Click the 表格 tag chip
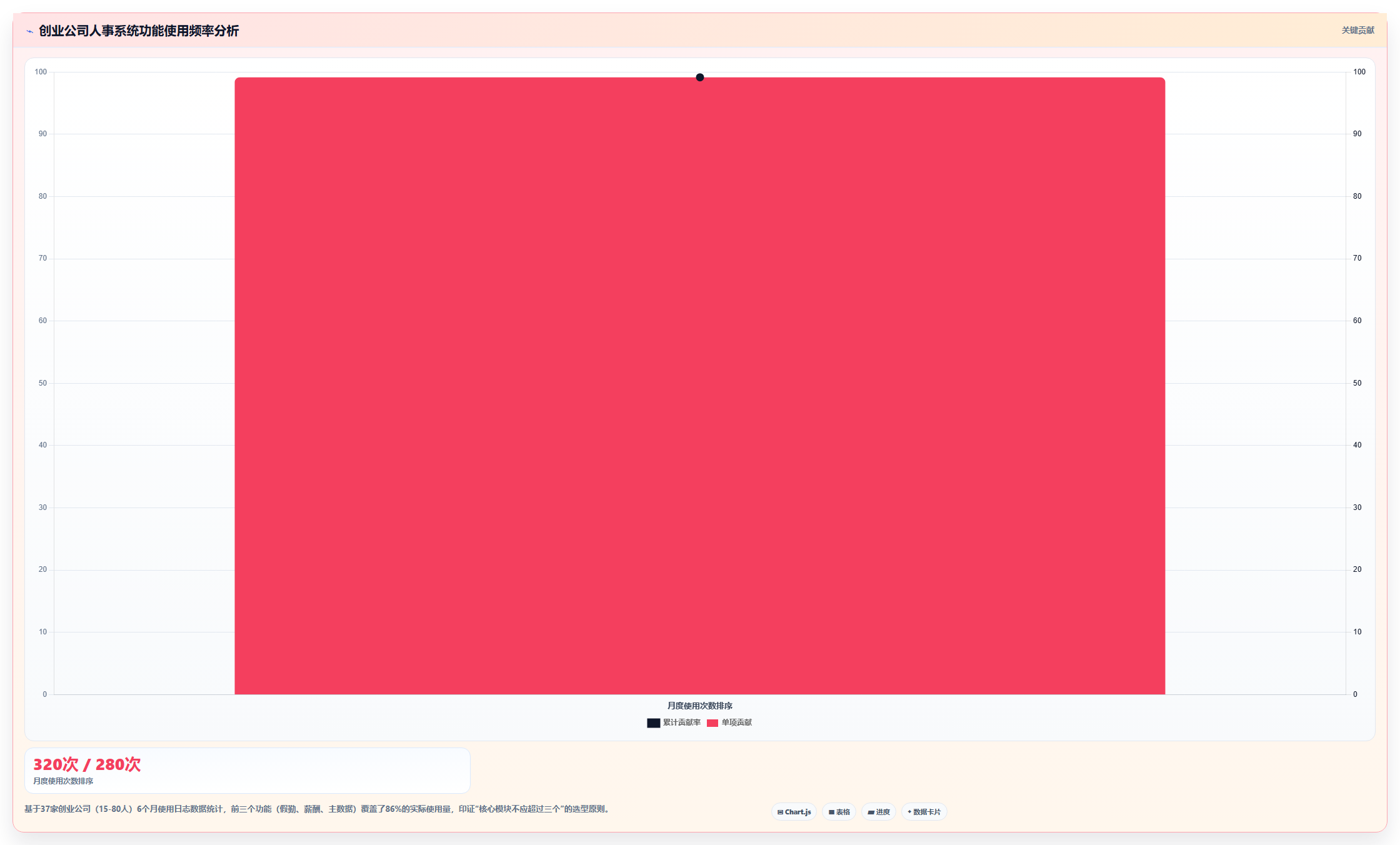Image resolution: width=1400 pixels, height=845 pixels. coord(839,812)
